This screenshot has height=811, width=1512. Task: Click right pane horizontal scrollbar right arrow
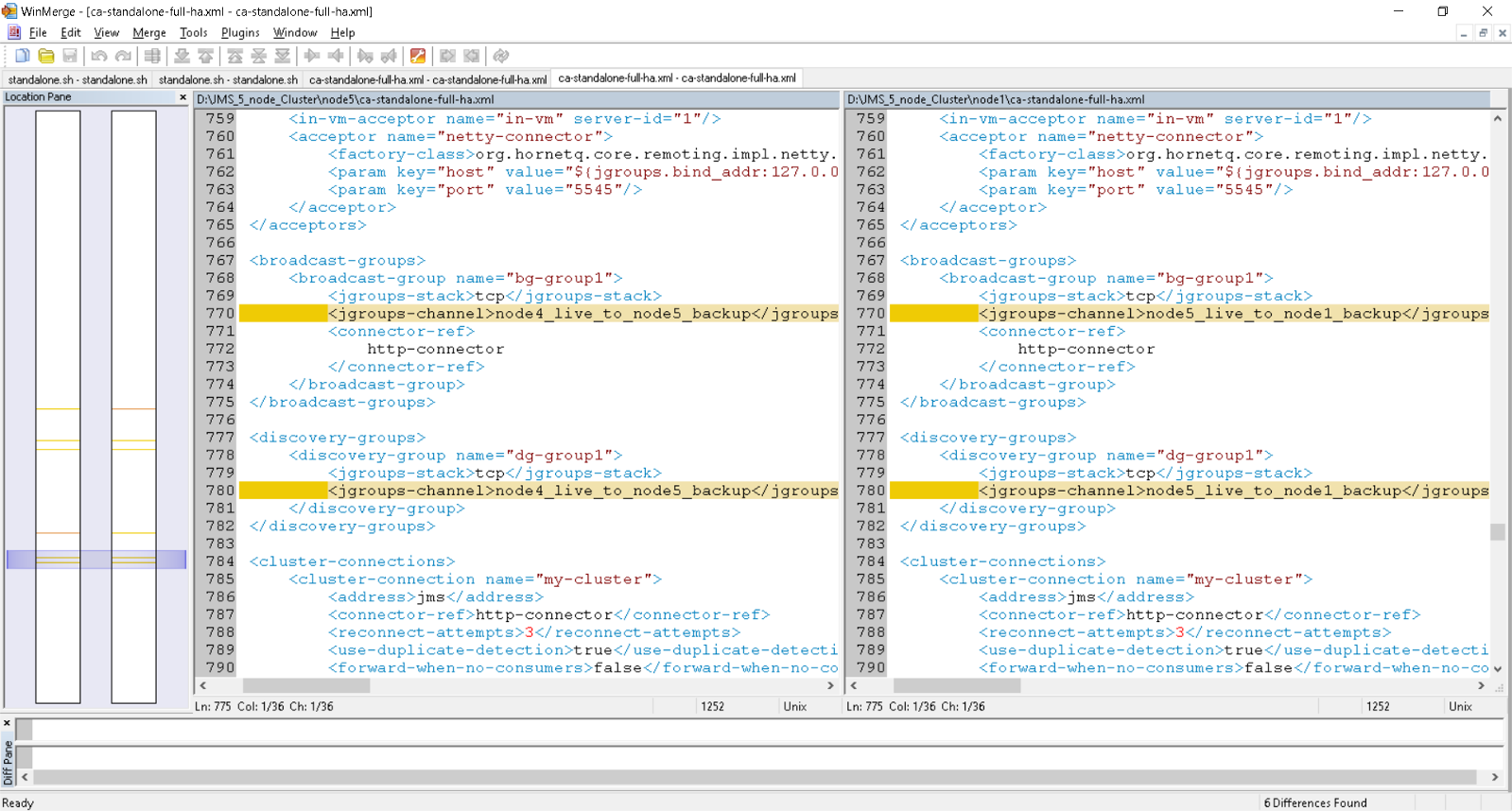pyautogui.click(x=1482, y=685)
